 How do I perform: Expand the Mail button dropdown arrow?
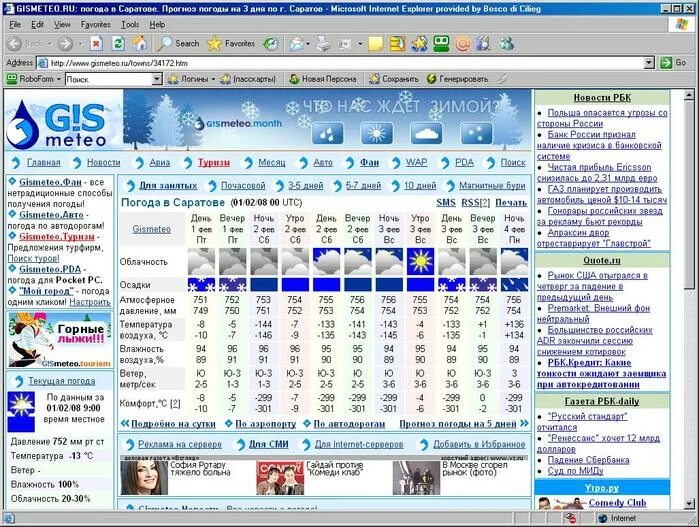coord(308,44)
